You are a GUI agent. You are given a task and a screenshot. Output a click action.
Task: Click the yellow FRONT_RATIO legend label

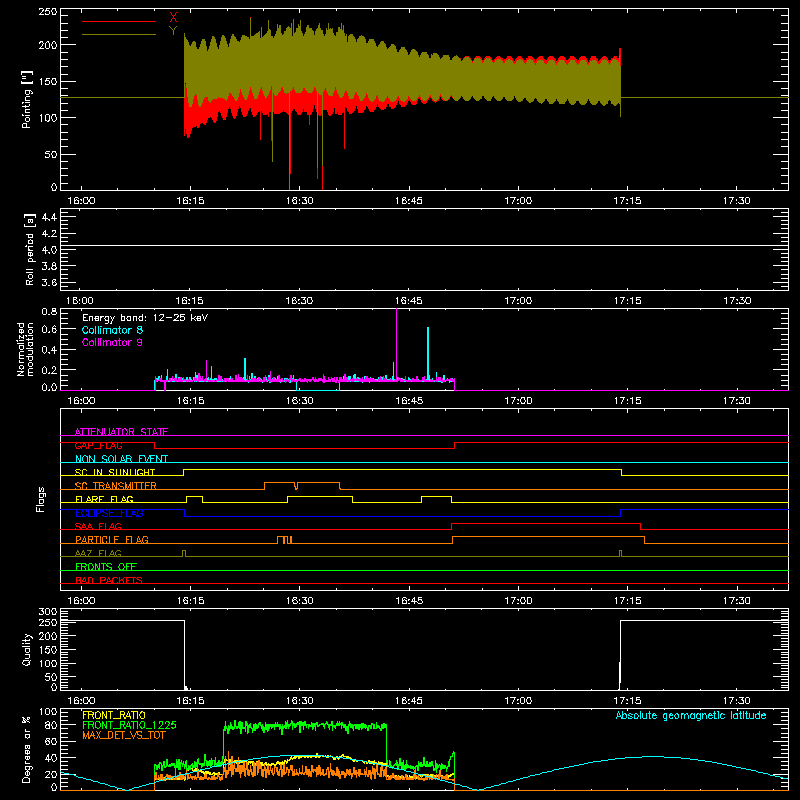coord(114,715)
